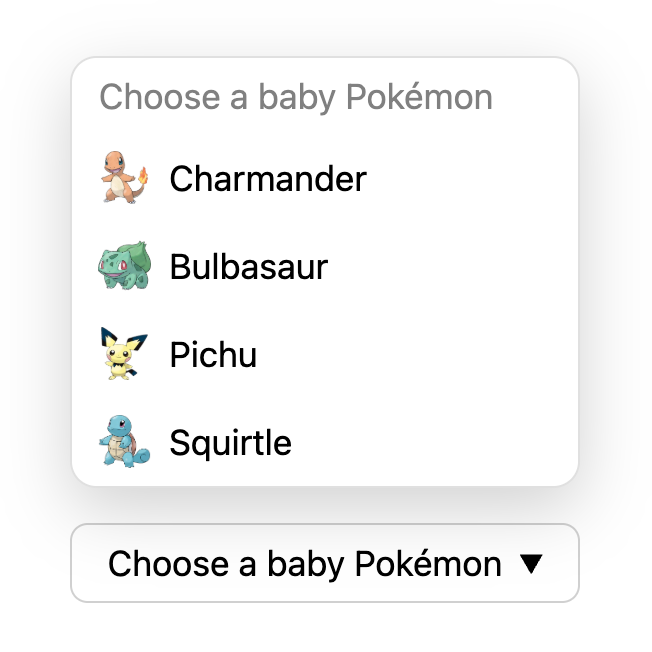Open the "Choose a baby Pokémon" button

pos(305,564)
